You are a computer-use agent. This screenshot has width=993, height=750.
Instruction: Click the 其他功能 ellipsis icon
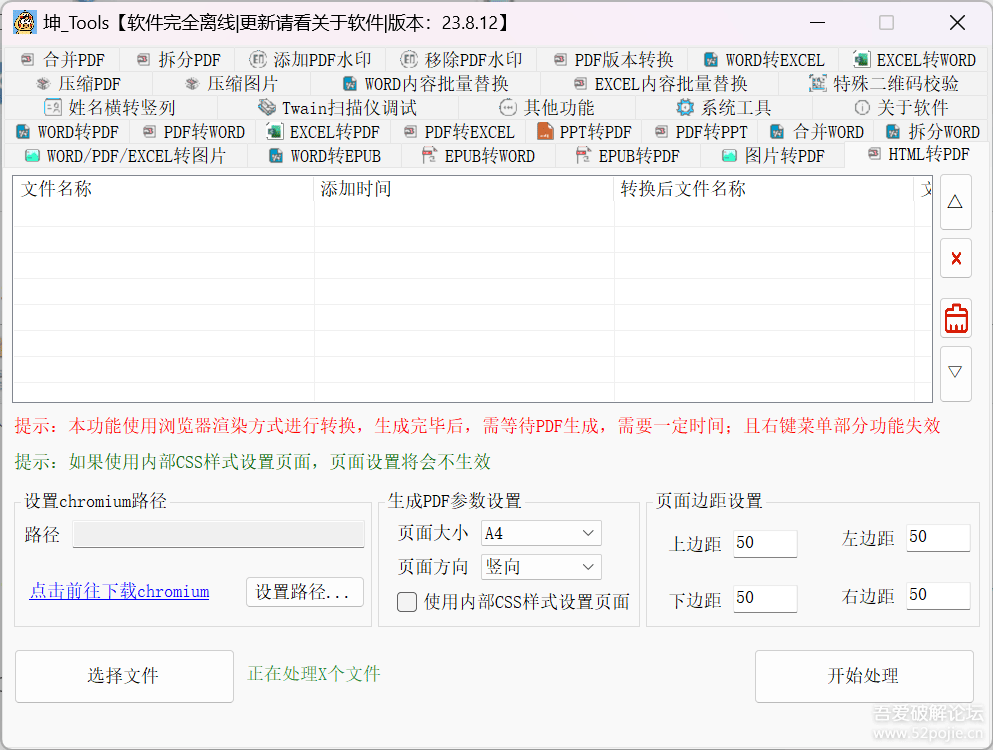pos(508,108)
